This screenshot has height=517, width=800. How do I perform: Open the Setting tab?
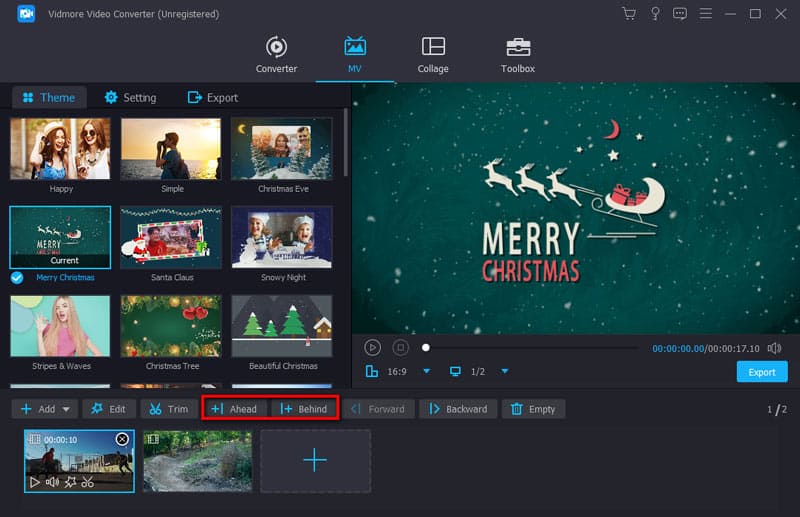click(x=130, y=98)
